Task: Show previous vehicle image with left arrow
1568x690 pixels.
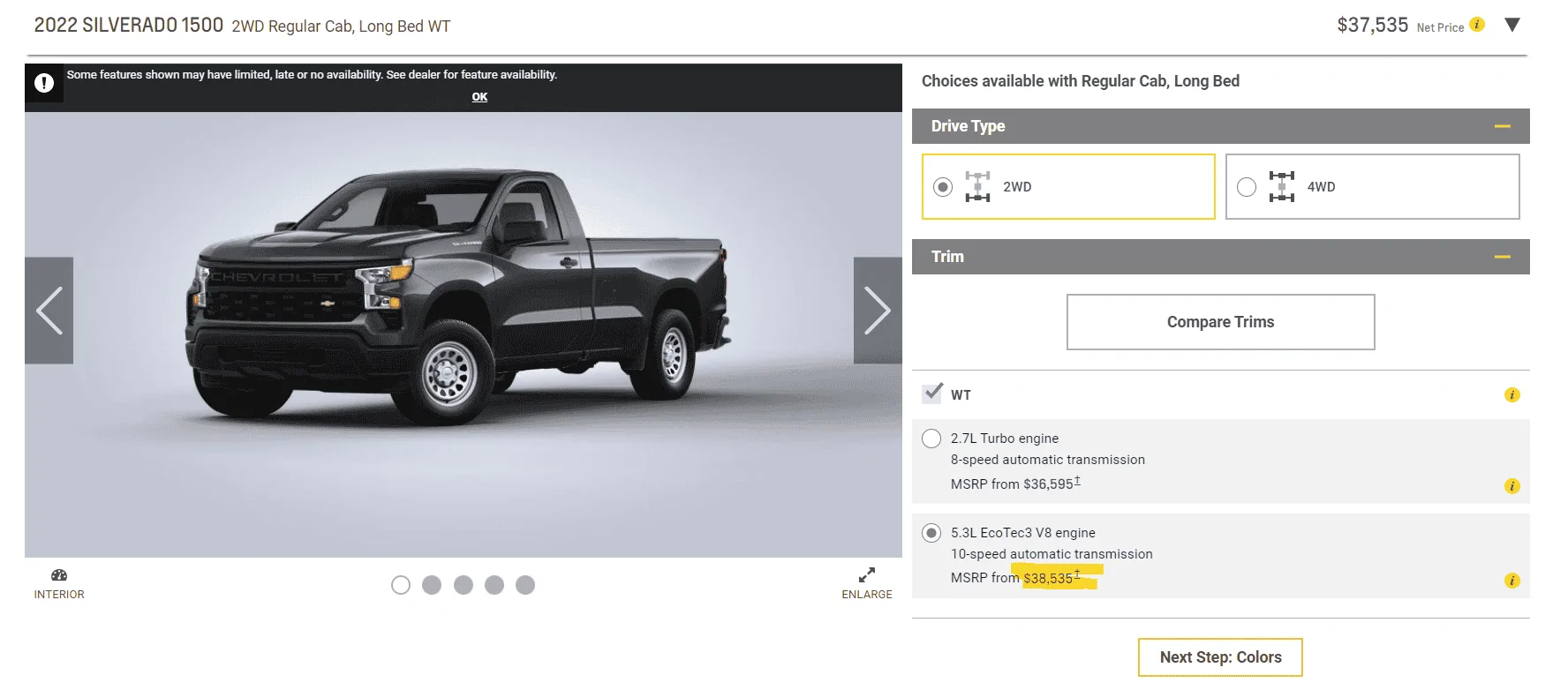Action: tap(49, 311)
